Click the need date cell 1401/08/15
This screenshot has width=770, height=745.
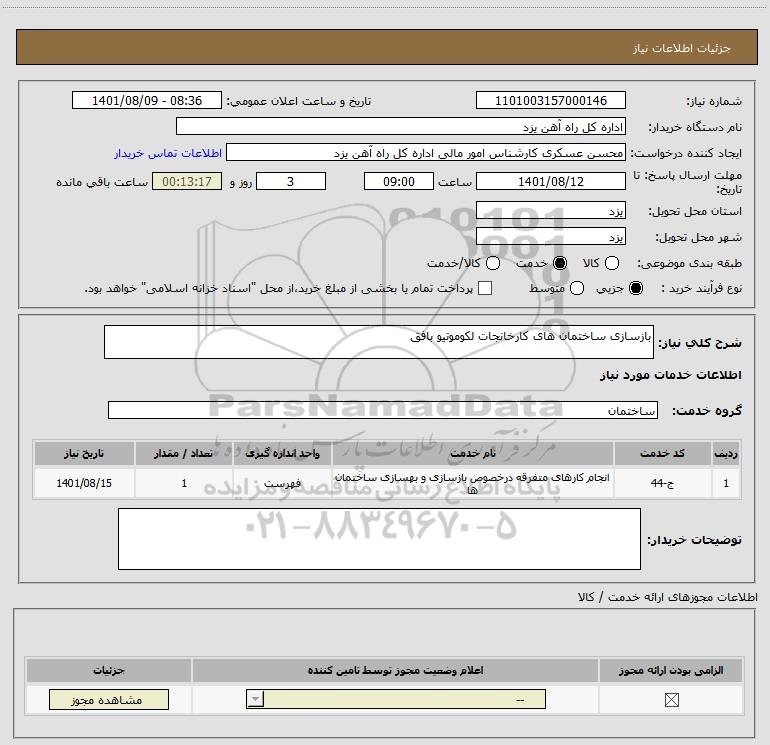[84, 483]
